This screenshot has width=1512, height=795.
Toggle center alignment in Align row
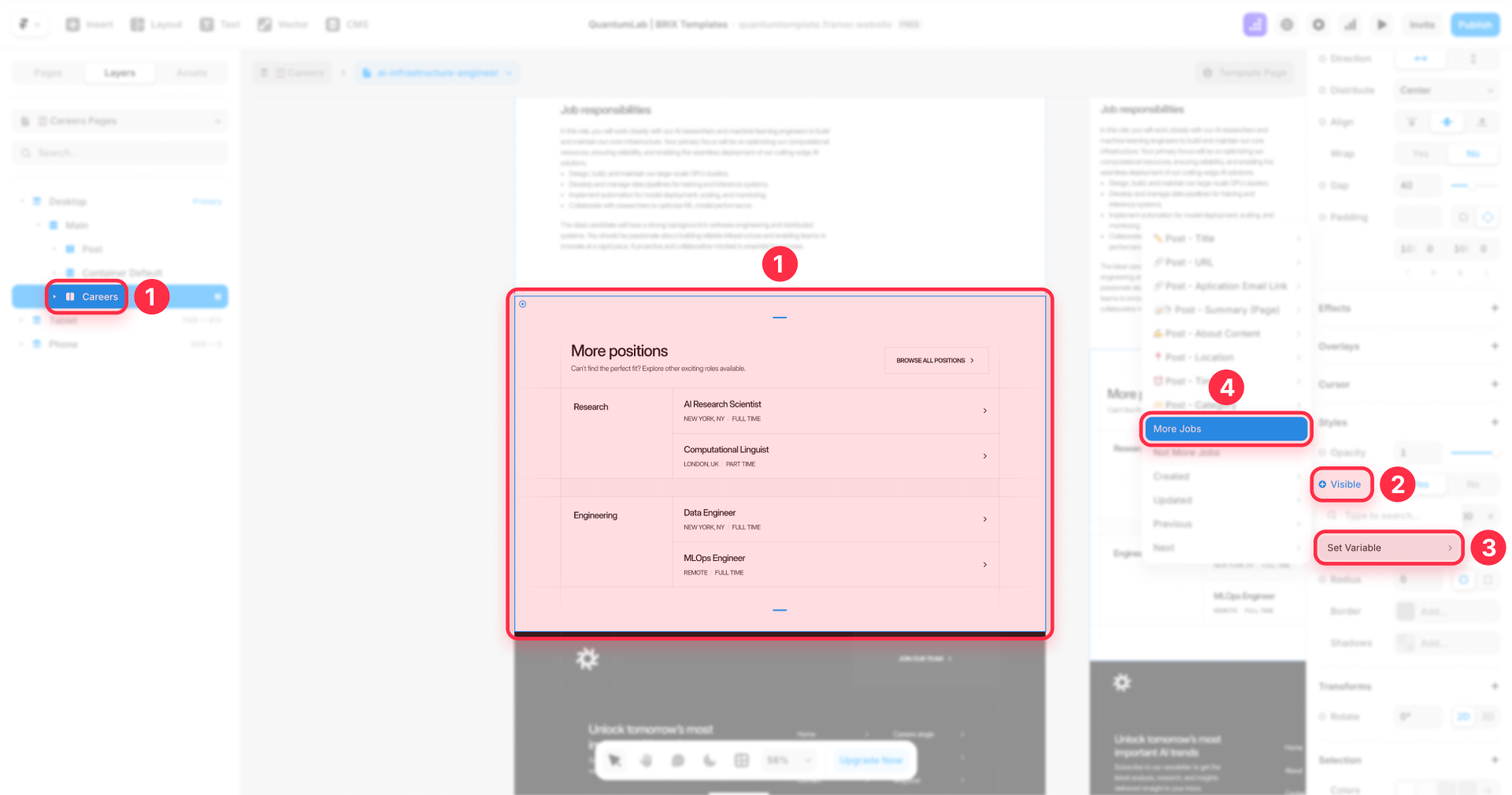1447,122
